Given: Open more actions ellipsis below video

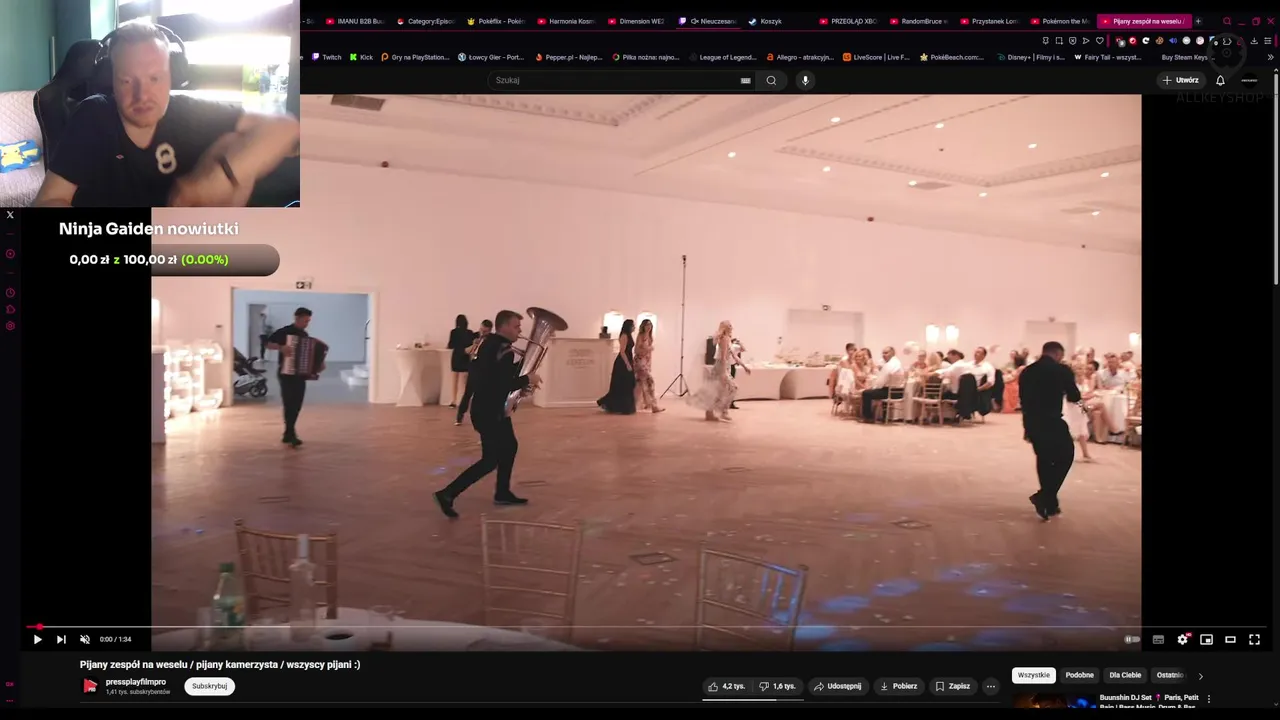Looking at the screenshot, I should (991, 686).
